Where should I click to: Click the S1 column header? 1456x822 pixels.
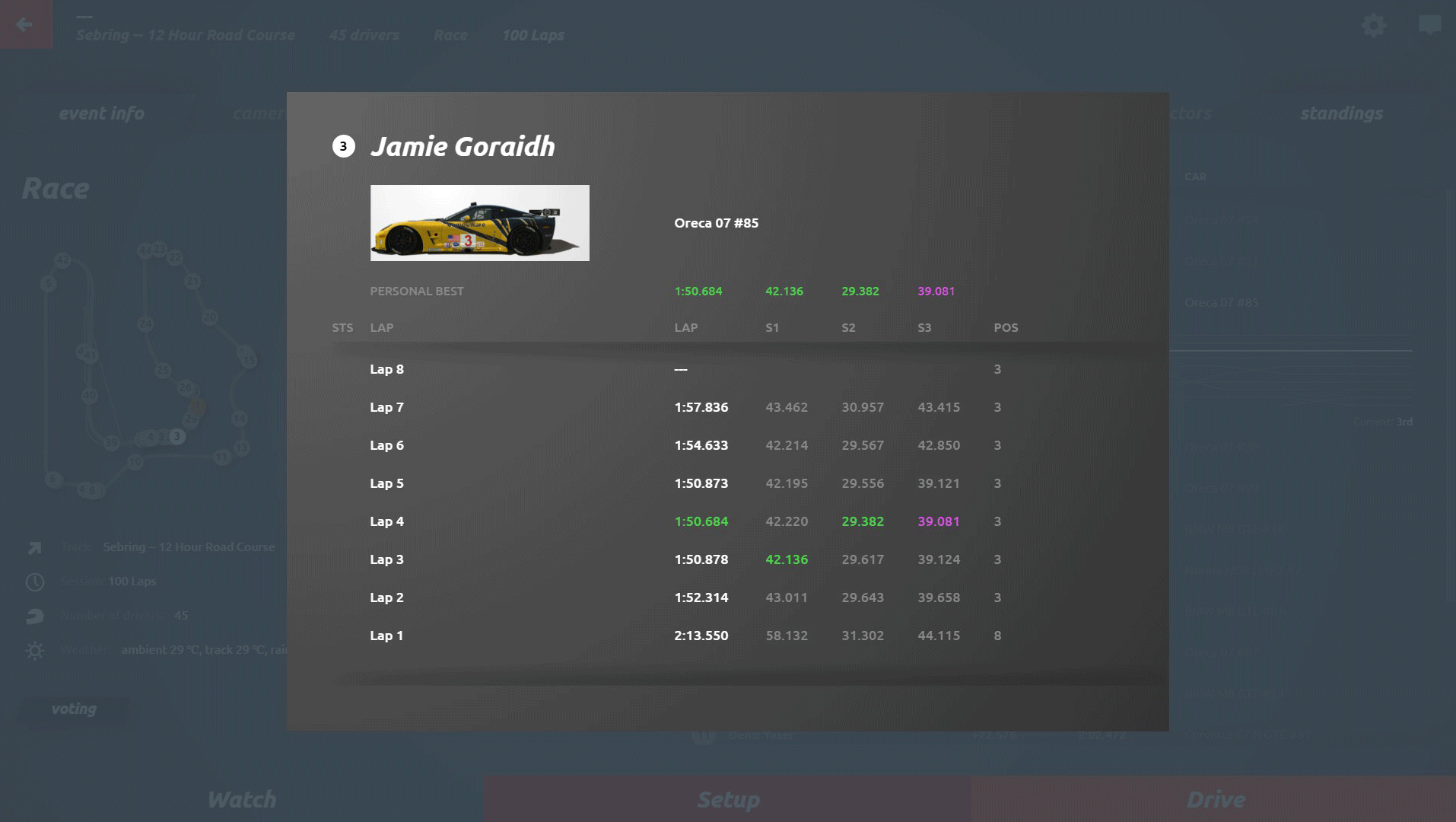click(x=772, y=328)
